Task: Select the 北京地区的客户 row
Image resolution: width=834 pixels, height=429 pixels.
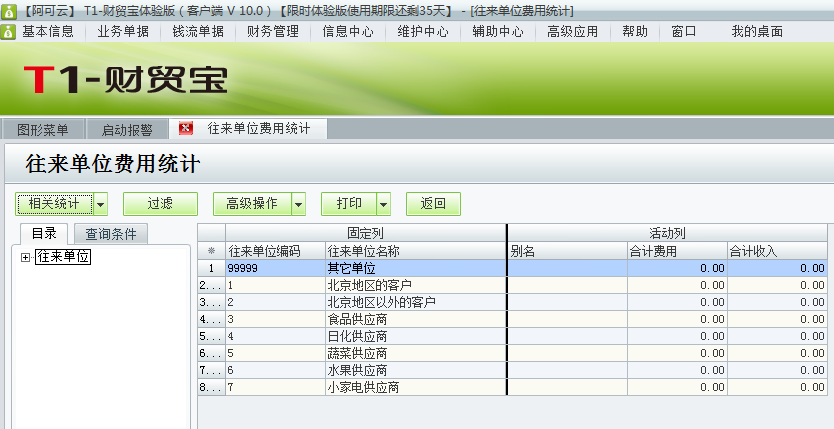Action: click(x=513, y=285)
